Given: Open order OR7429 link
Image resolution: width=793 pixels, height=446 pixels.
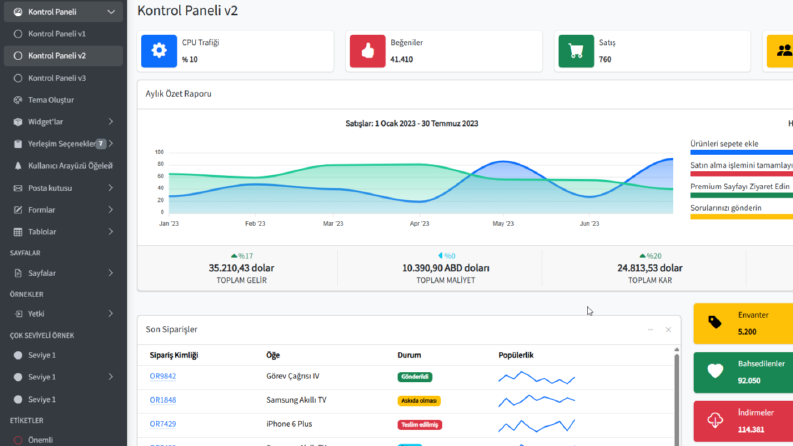Looking at the screenshot, I should 162,424.
